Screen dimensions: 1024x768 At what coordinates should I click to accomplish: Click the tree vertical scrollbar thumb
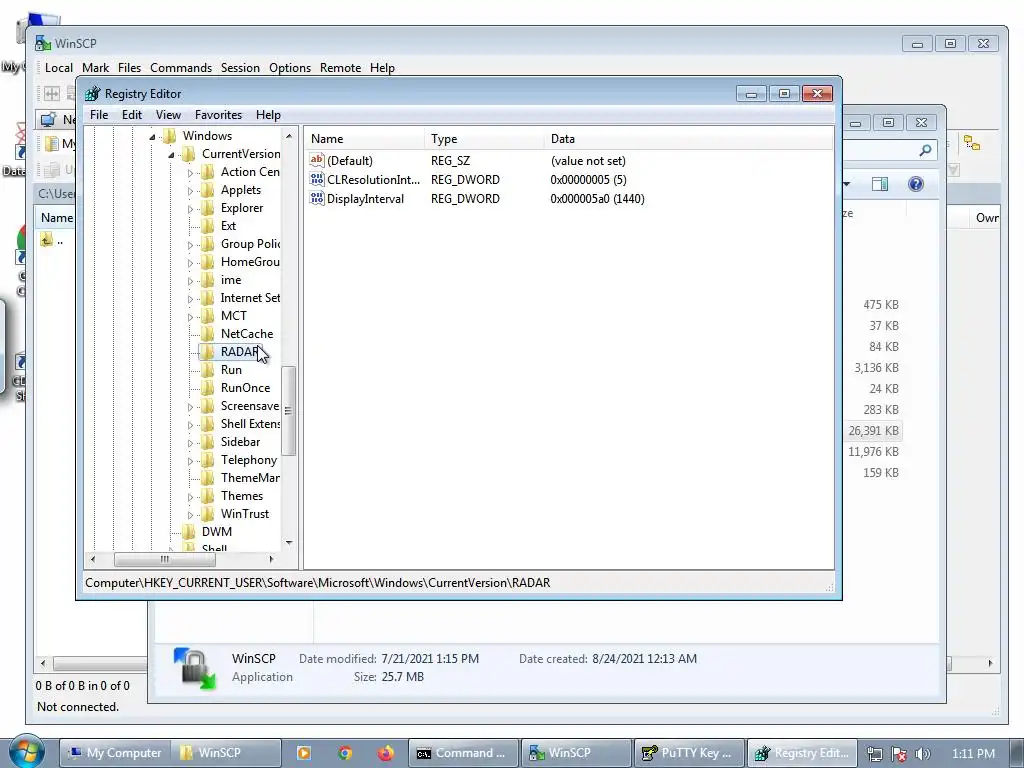[289, 410]
